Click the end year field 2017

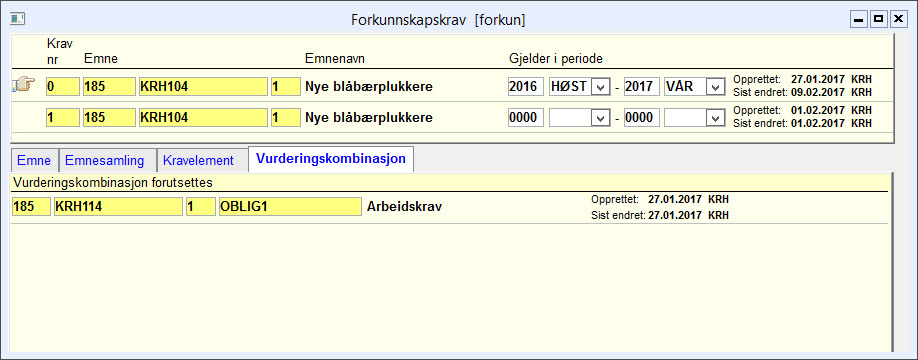(x=642, y=87)
